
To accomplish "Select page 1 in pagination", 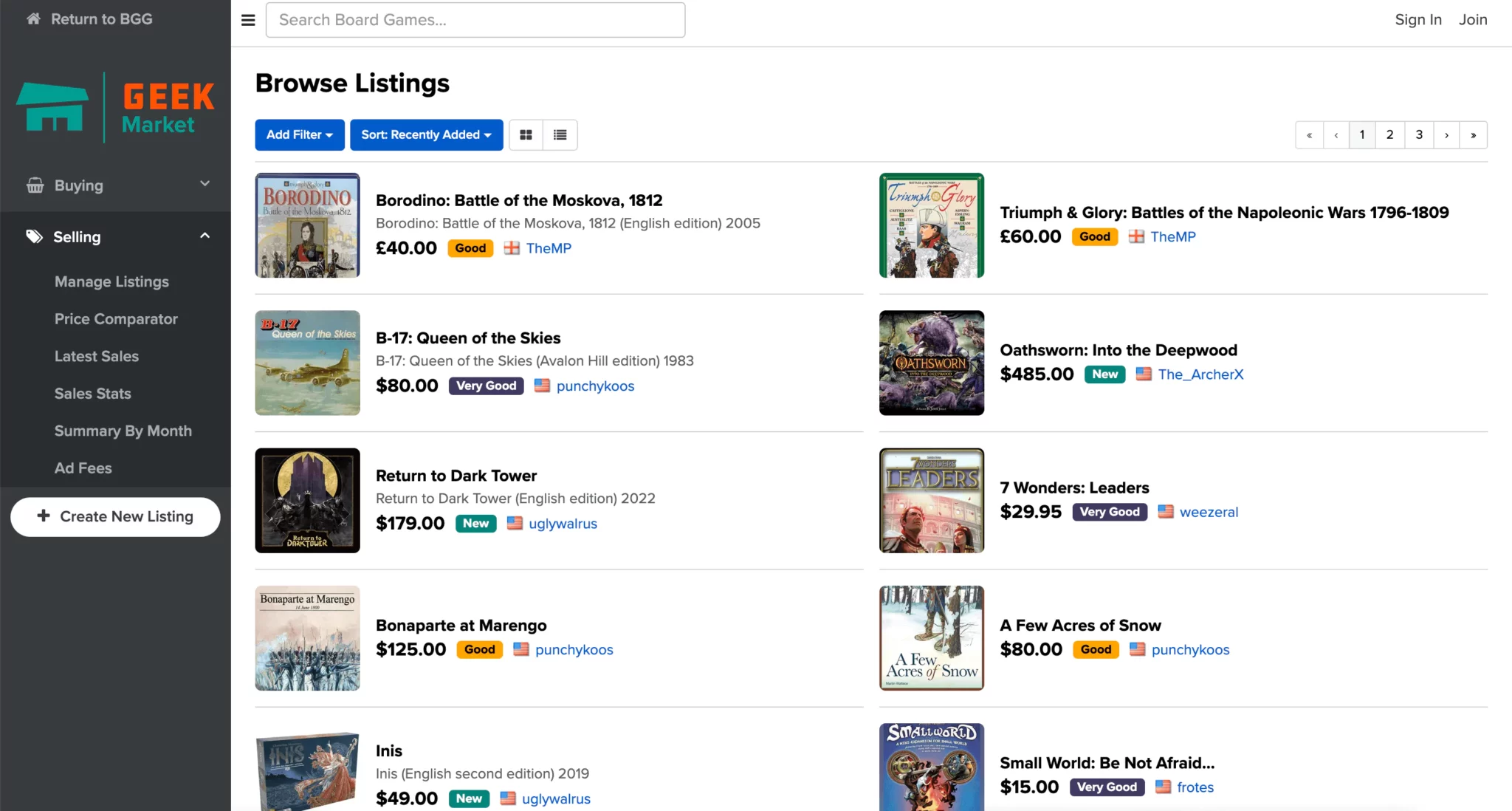I will pos(1362,134).
